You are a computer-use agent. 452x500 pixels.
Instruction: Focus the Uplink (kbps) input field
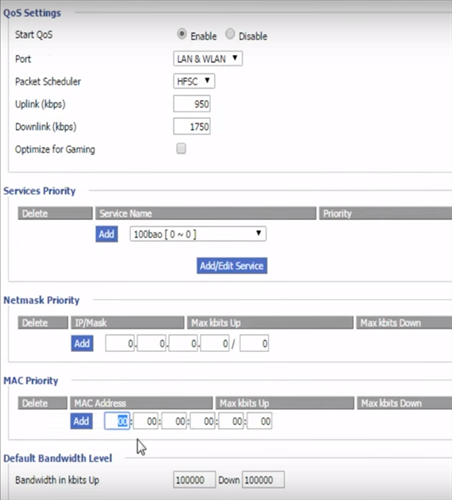click(192, 104)
